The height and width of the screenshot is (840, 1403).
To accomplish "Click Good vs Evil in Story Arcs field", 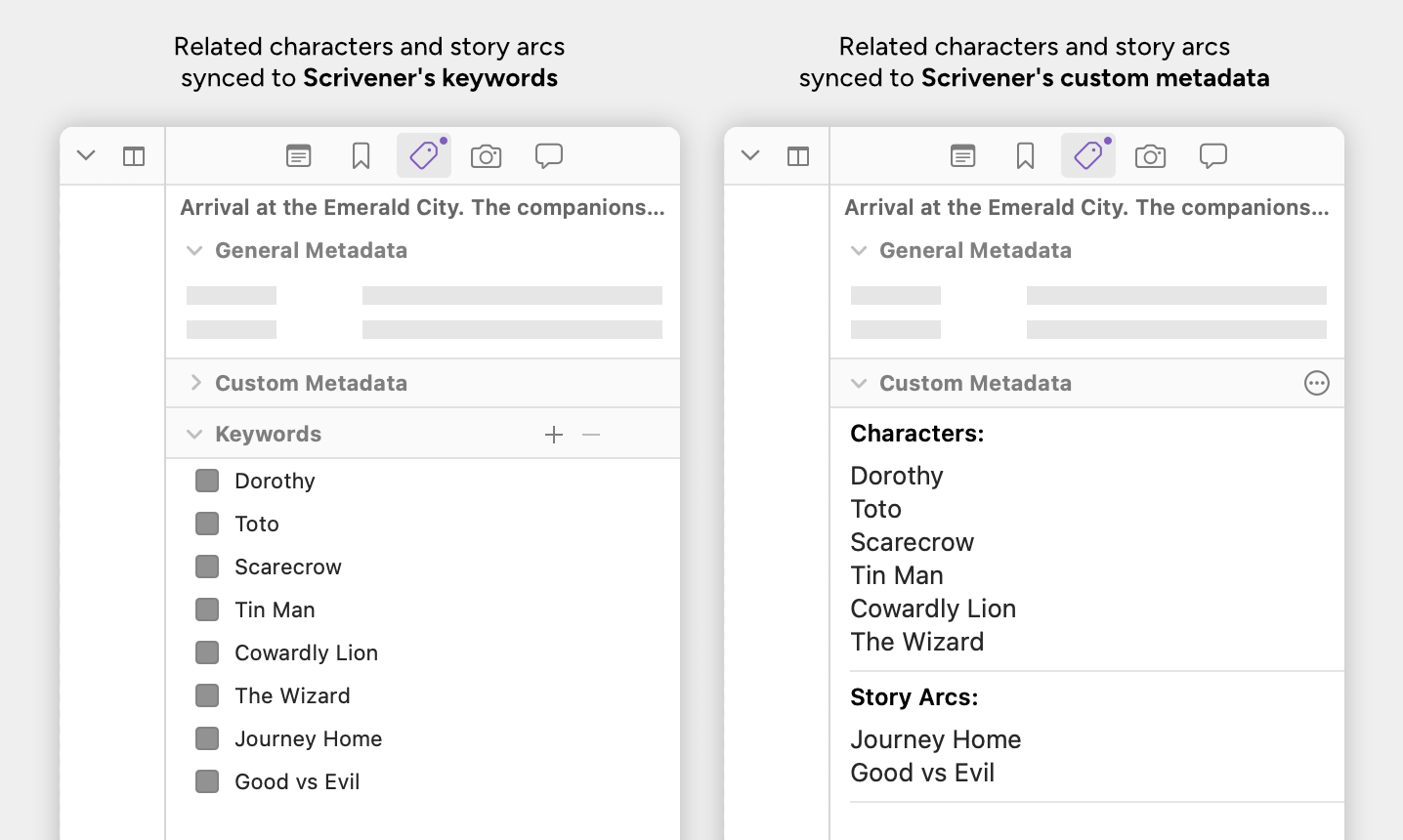I will tap(922, 773).
